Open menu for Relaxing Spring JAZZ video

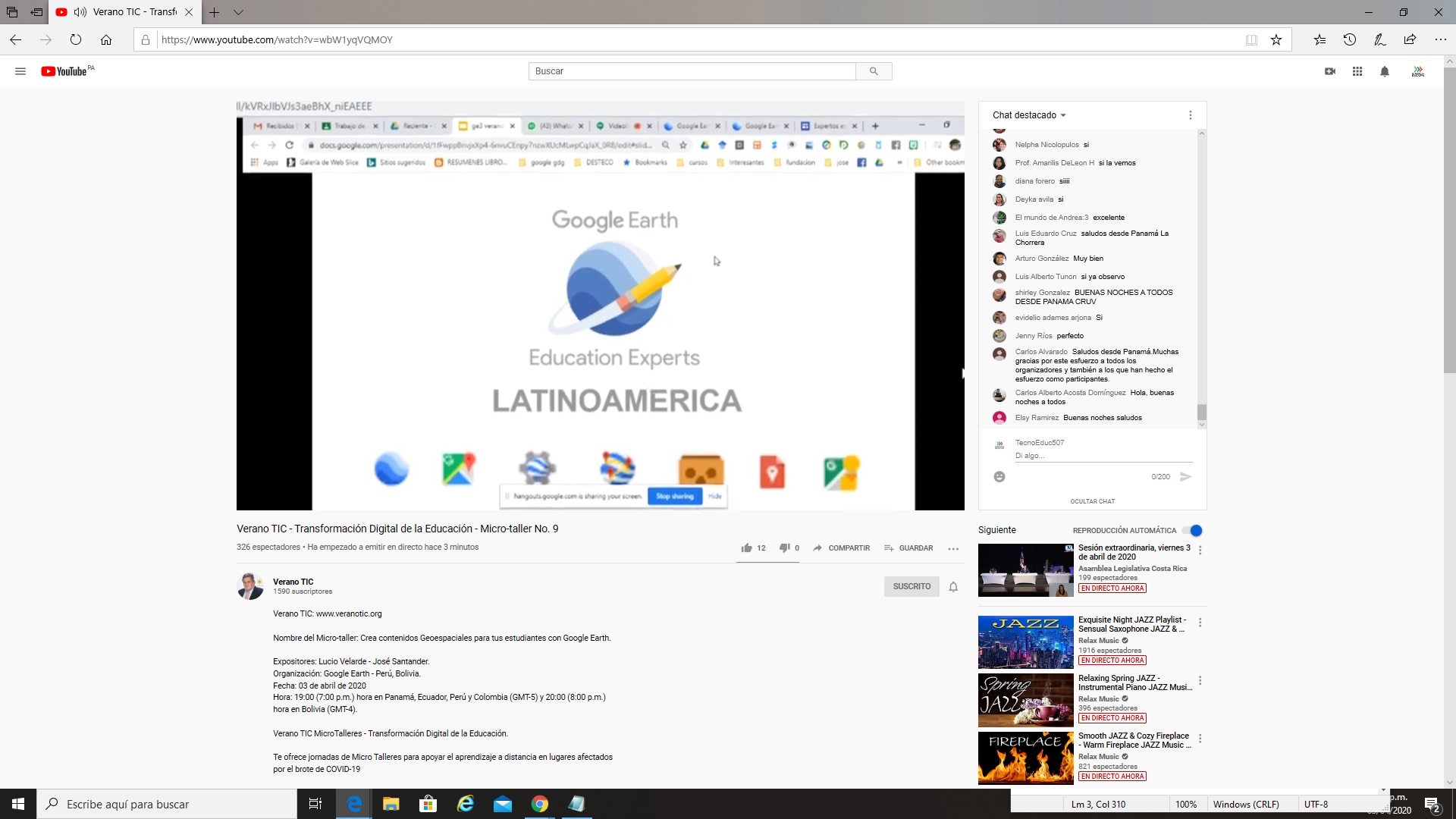(x=1200, y=681)
